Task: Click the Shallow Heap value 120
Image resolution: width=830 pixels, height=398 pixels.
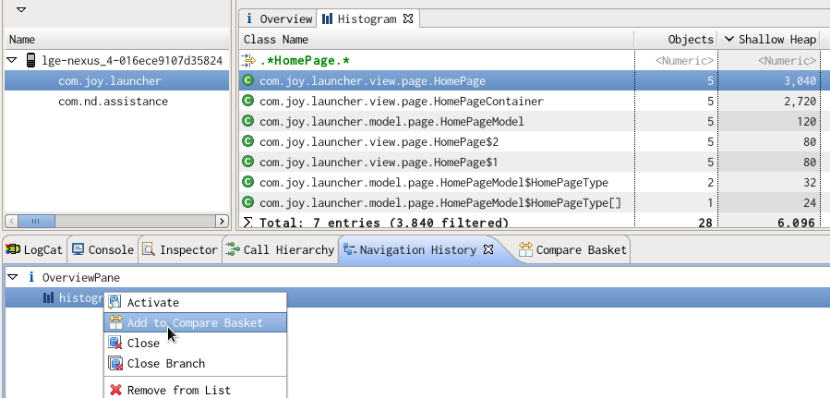Action: [806, 122]
